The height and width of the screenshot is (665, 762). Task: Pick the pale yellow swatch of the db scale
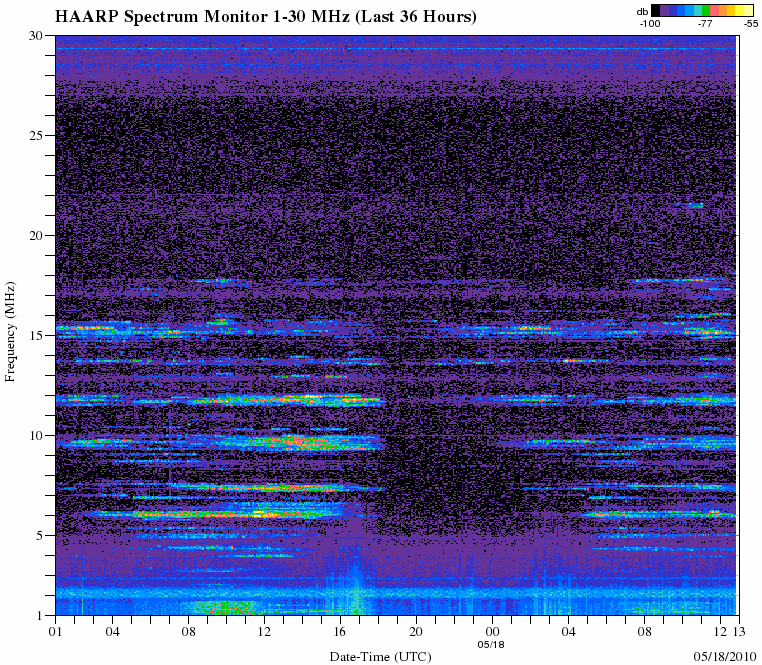(749, 10)
